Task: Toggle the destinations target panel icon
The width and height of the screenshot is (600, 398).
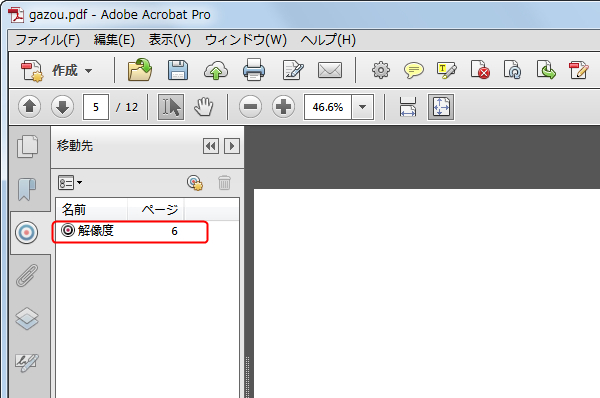Action: (x=26, y=232)
